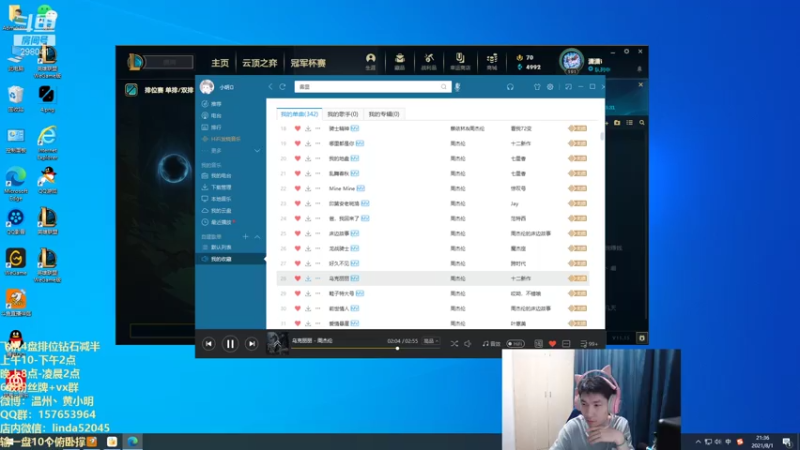Switch to the 我的歌手(0) tab
This screenshot has height=450, width=800.
coord(342,114)
